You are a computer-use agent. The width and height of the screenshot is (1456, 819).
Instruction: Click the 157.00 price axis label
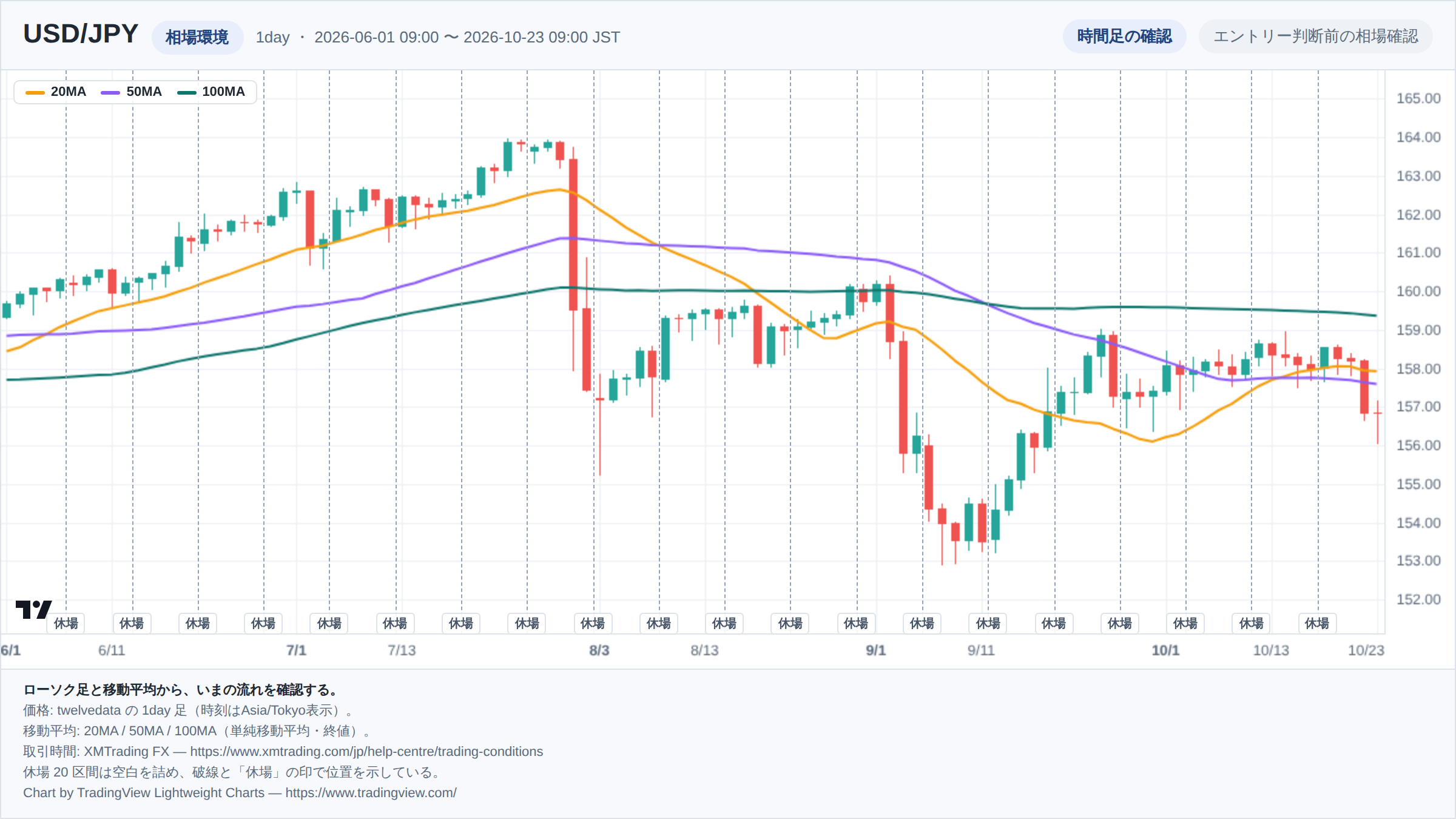click(1418, 406)
